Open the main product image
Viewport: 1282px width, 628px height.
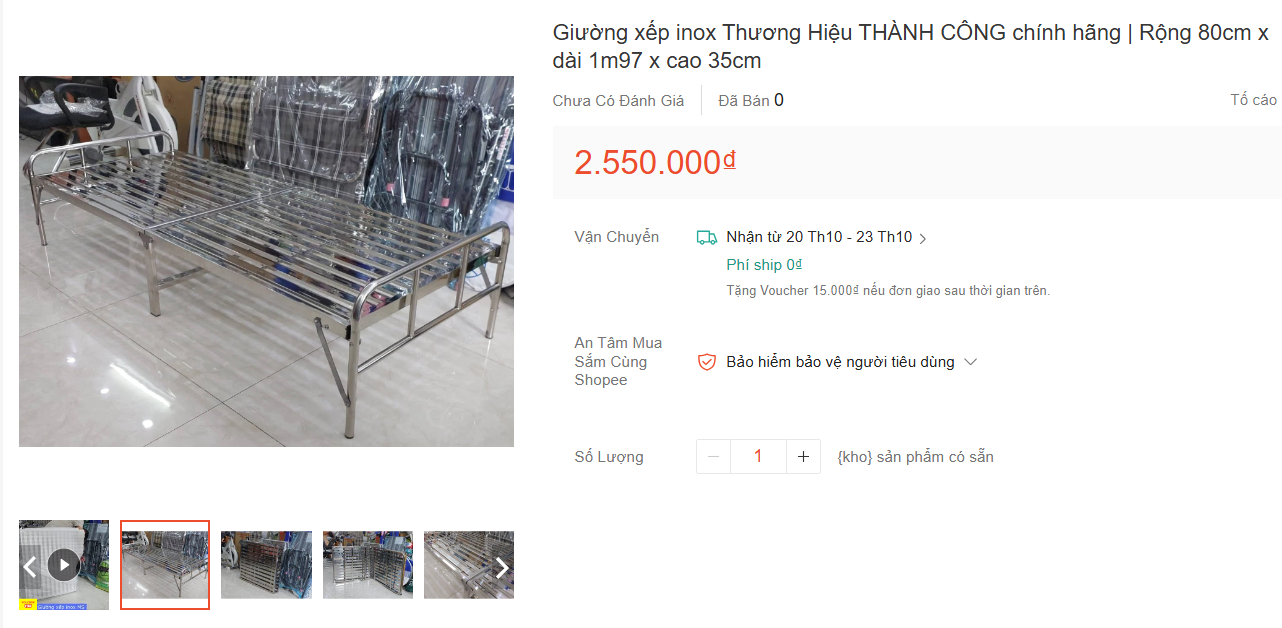pos(266,261)
